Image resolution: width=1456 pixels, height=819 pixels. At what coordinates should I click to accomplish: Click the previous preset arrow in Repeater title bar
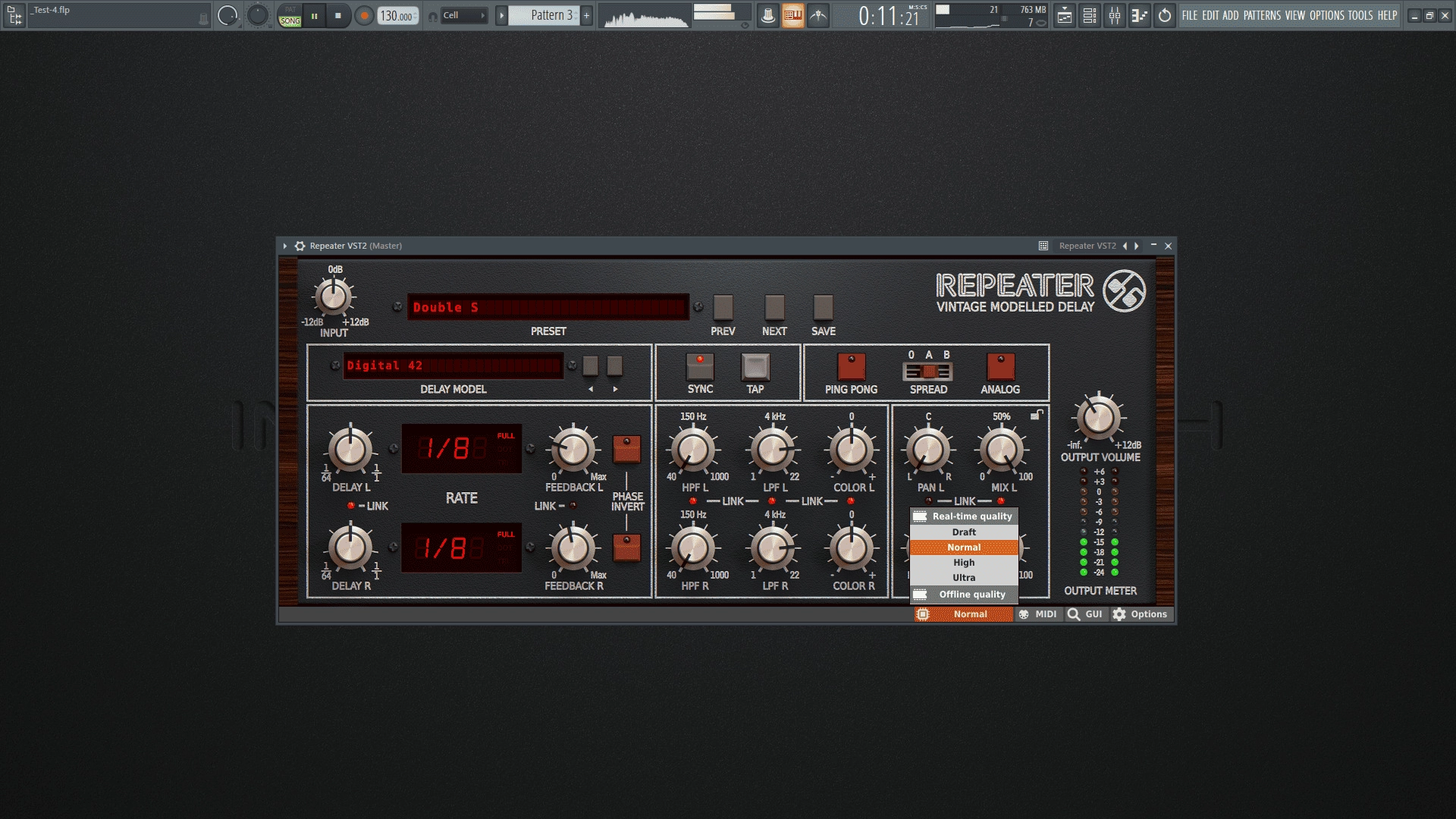[x=1125, y=246]
